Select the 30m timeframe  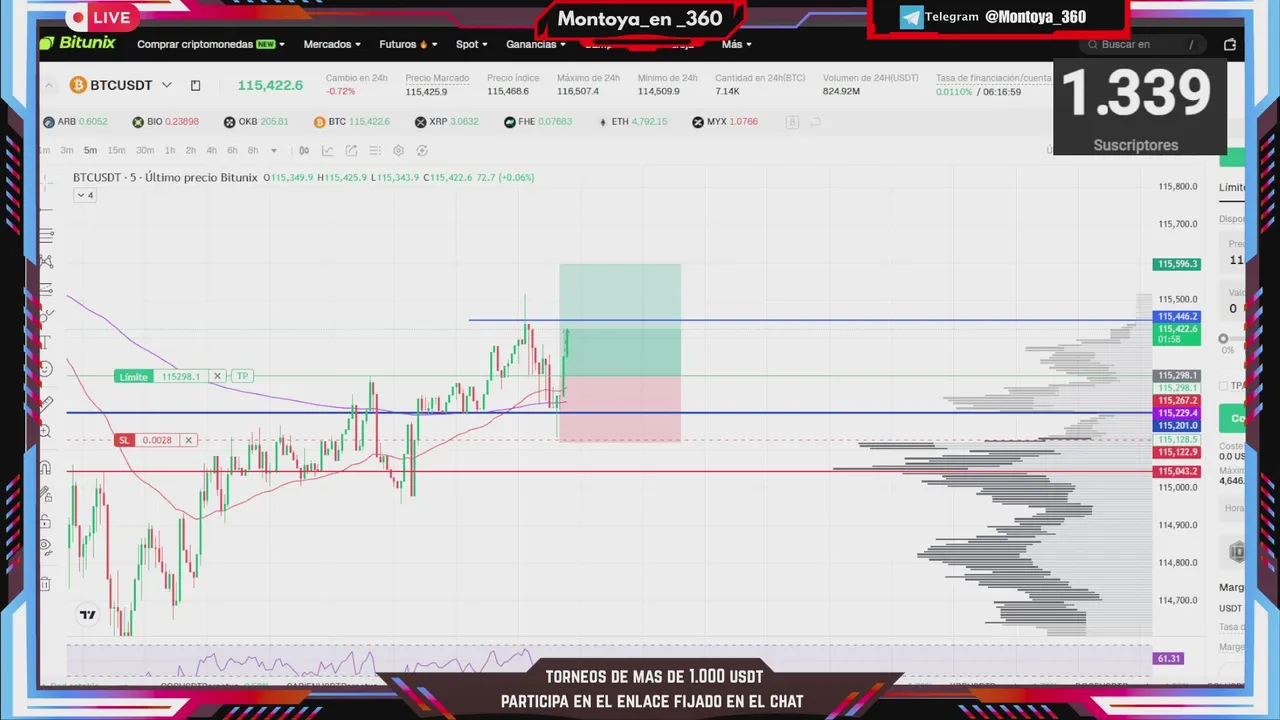point(145,151)
